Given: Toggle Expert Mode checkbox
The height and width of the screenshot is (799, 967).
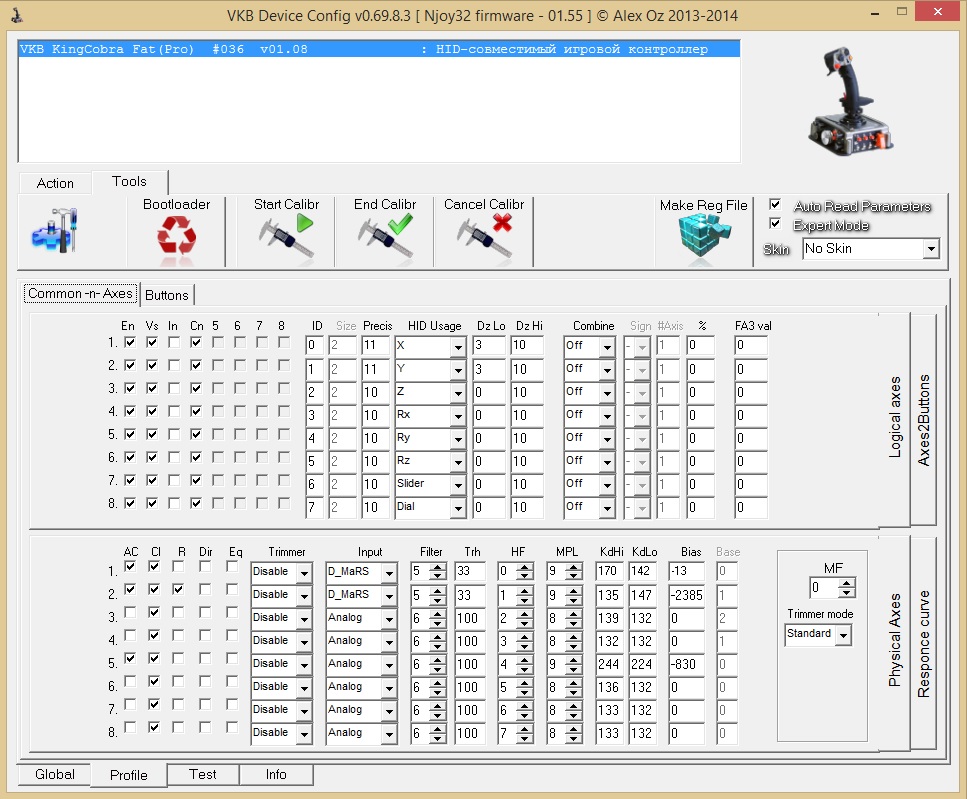Looking at the screenshot, I should click(x=775, y=223).
